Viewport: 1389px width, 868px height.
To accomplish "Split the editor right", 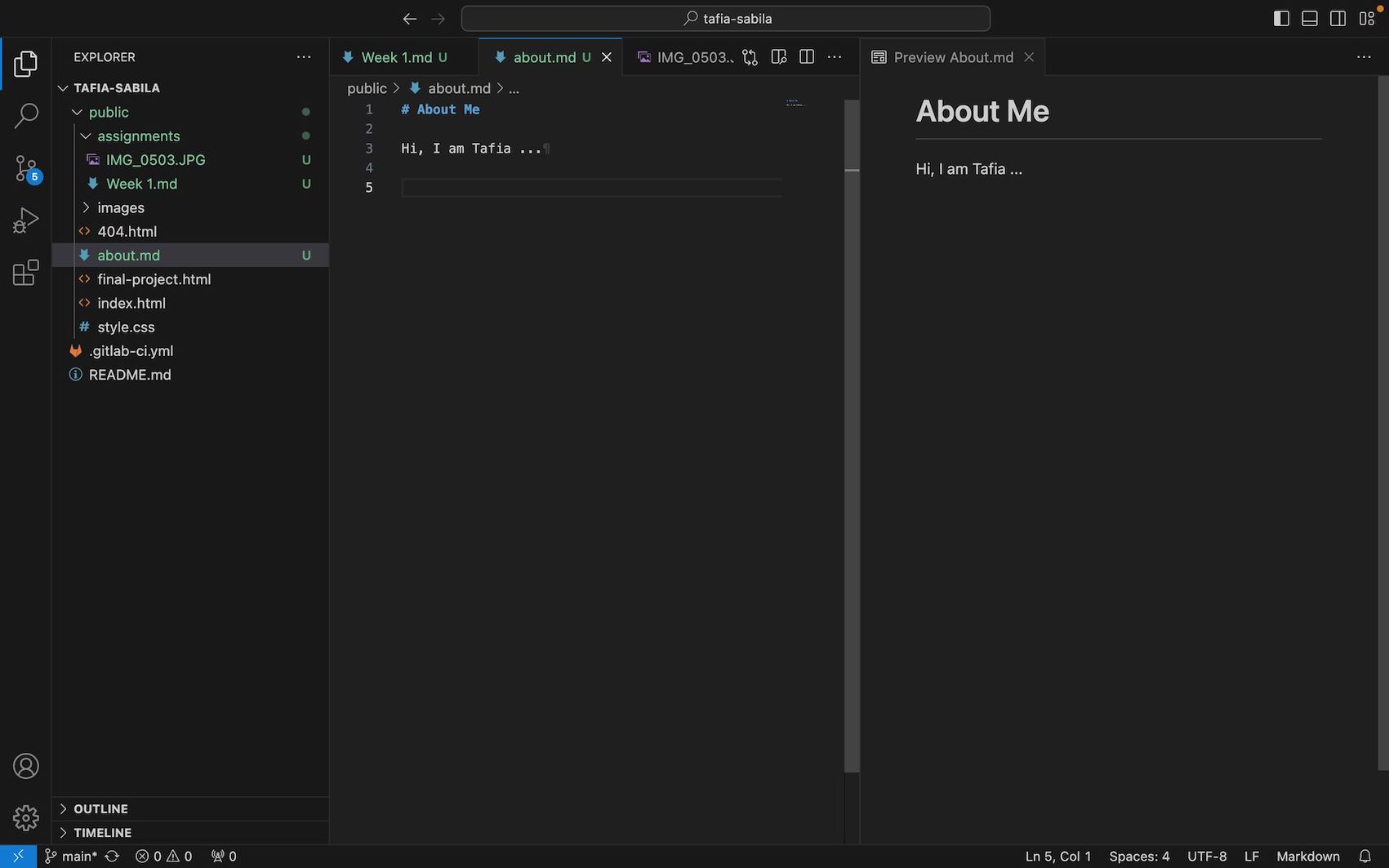I will [x=807, y=57].
